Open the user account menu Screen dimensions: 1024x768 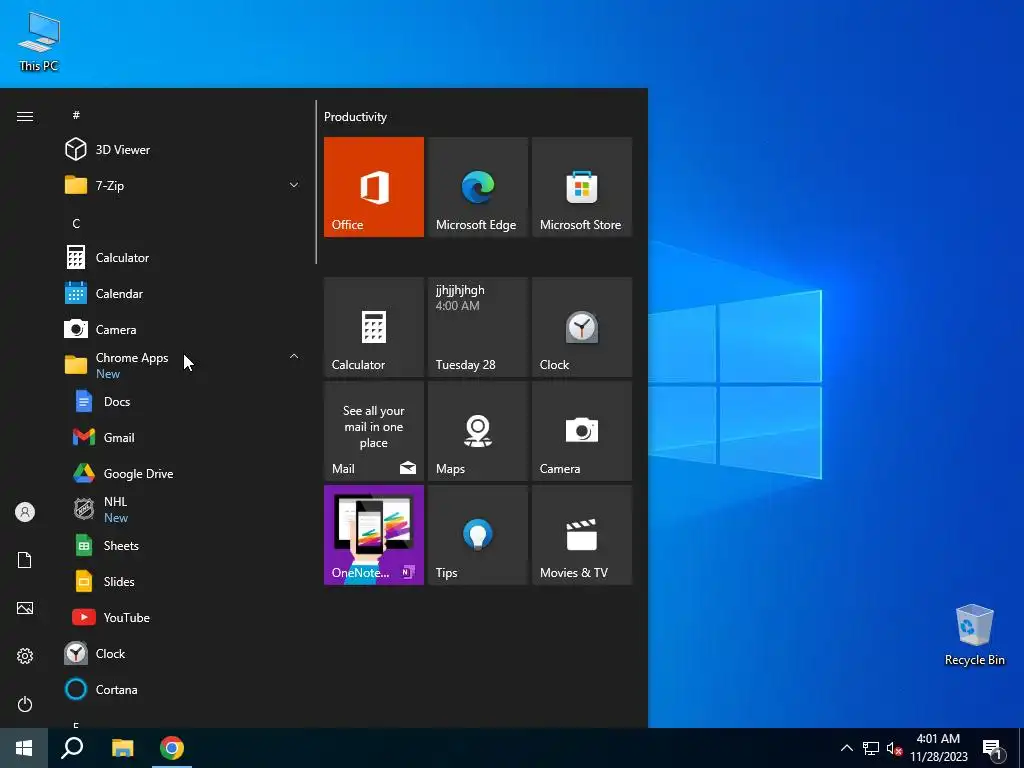pyautogui.click(x=25, y=512)
